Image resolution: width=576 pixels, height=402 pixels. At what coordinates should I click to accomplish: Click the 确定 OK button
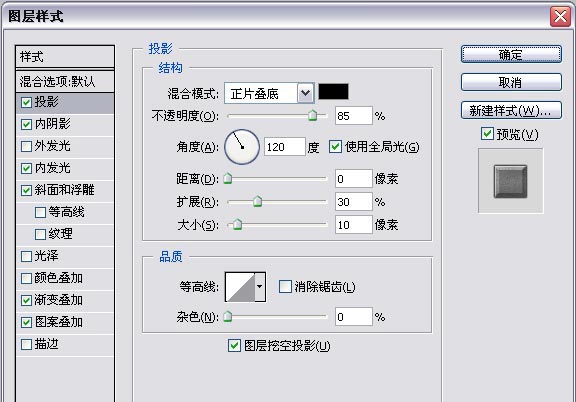point(511,54)
